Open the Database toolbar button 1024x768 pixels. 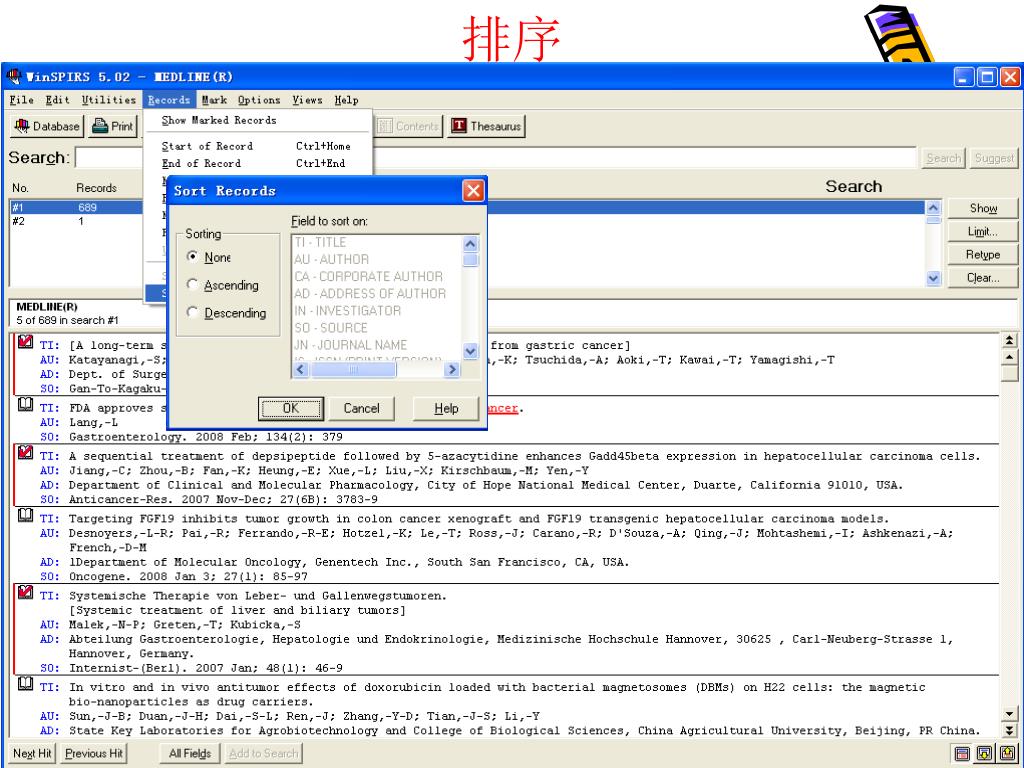[46, 126]
